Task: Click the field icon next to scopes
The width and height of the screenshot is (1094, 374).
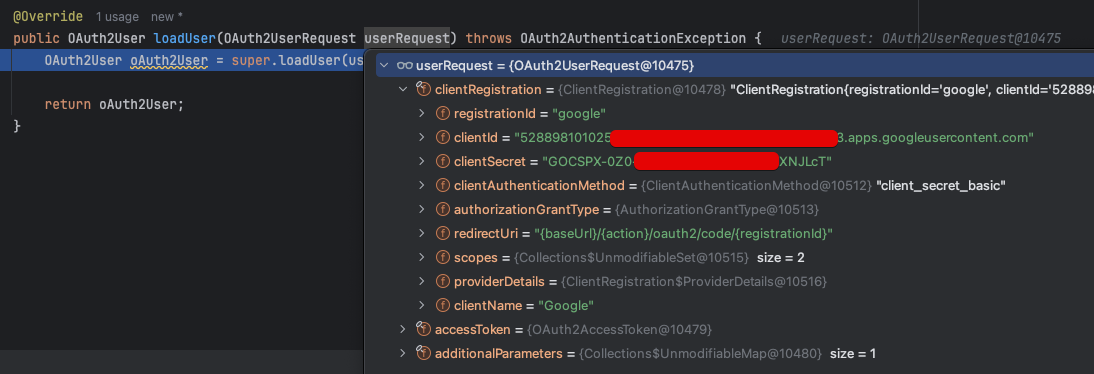Action: (442, 258)
